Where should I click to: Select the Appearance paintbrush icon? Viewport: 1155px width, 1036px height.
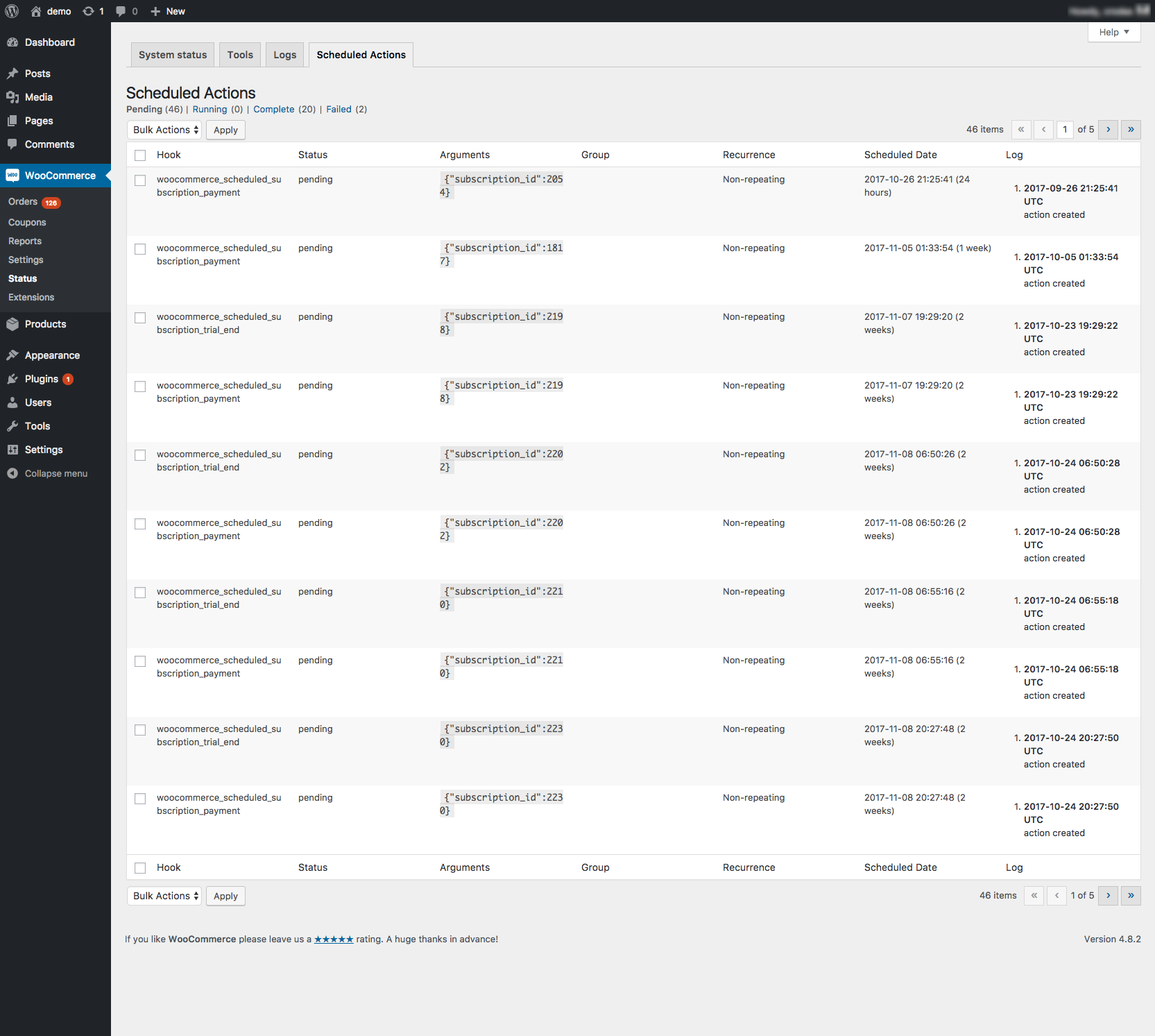[12, 355]
